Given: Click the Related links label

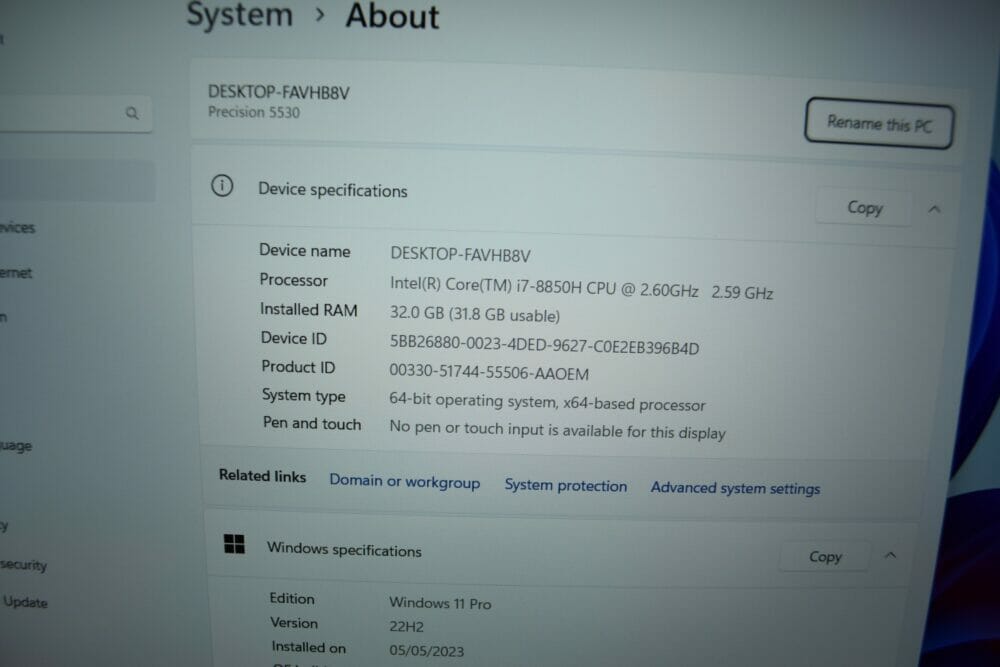Looking at the screenshot, I should (x=262, y=476).
